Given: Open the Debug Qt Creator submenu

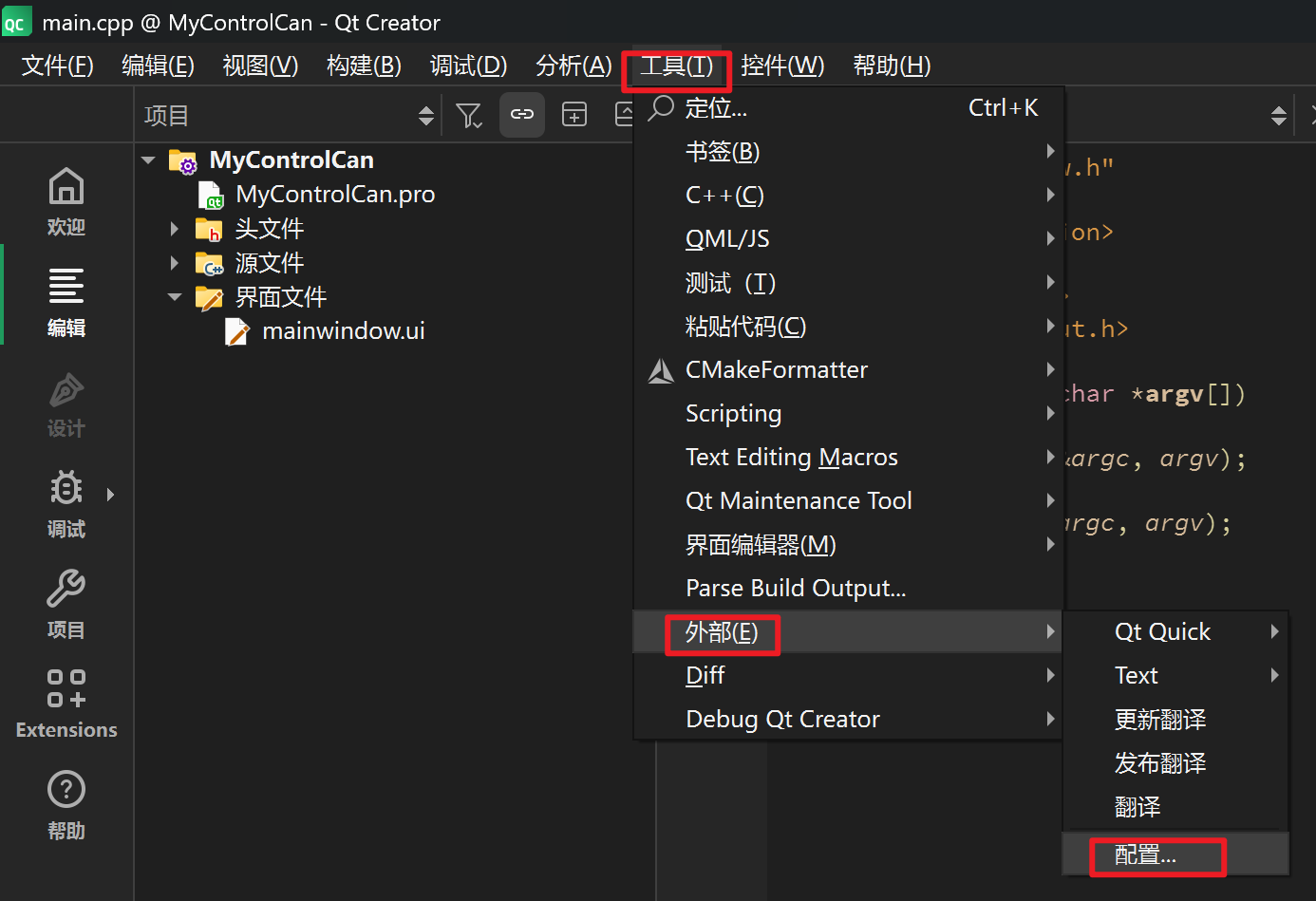Looking at the screenshot, I should coord(849,720).
